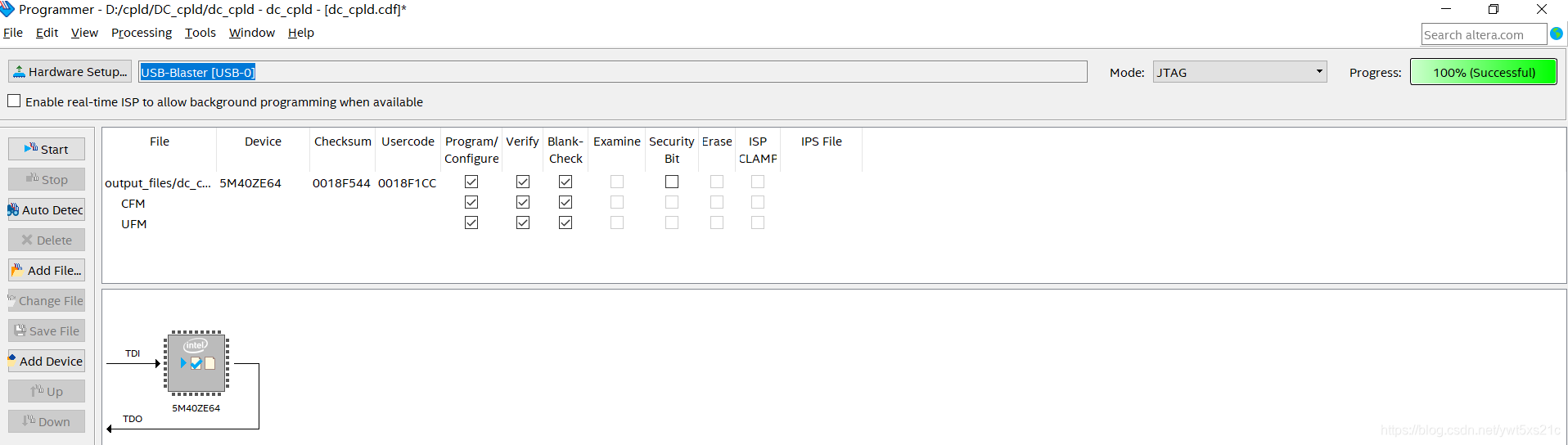Click the Search altera.com field

(x=1484, y=34)
